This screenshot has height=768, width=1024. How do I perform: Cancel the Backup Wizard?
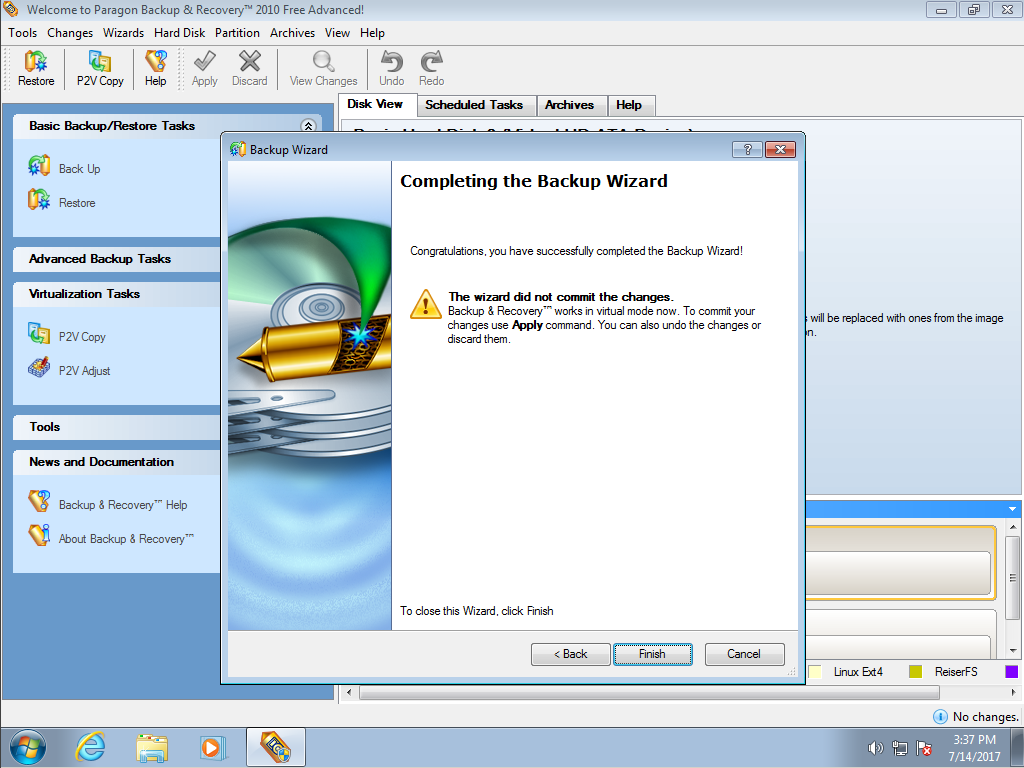point(744,654)
